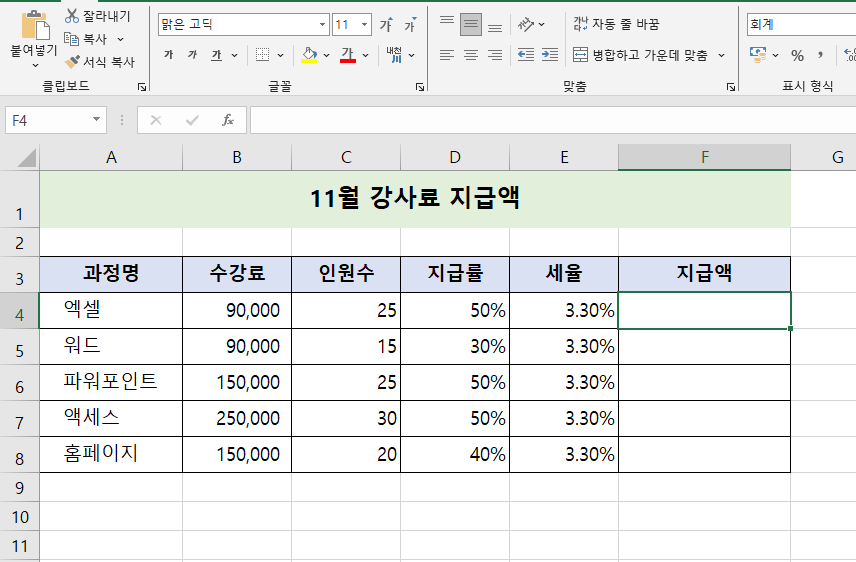Screen dimensions: 856x562
Task: Click cell with 250,000
Action: click(237, 418)
